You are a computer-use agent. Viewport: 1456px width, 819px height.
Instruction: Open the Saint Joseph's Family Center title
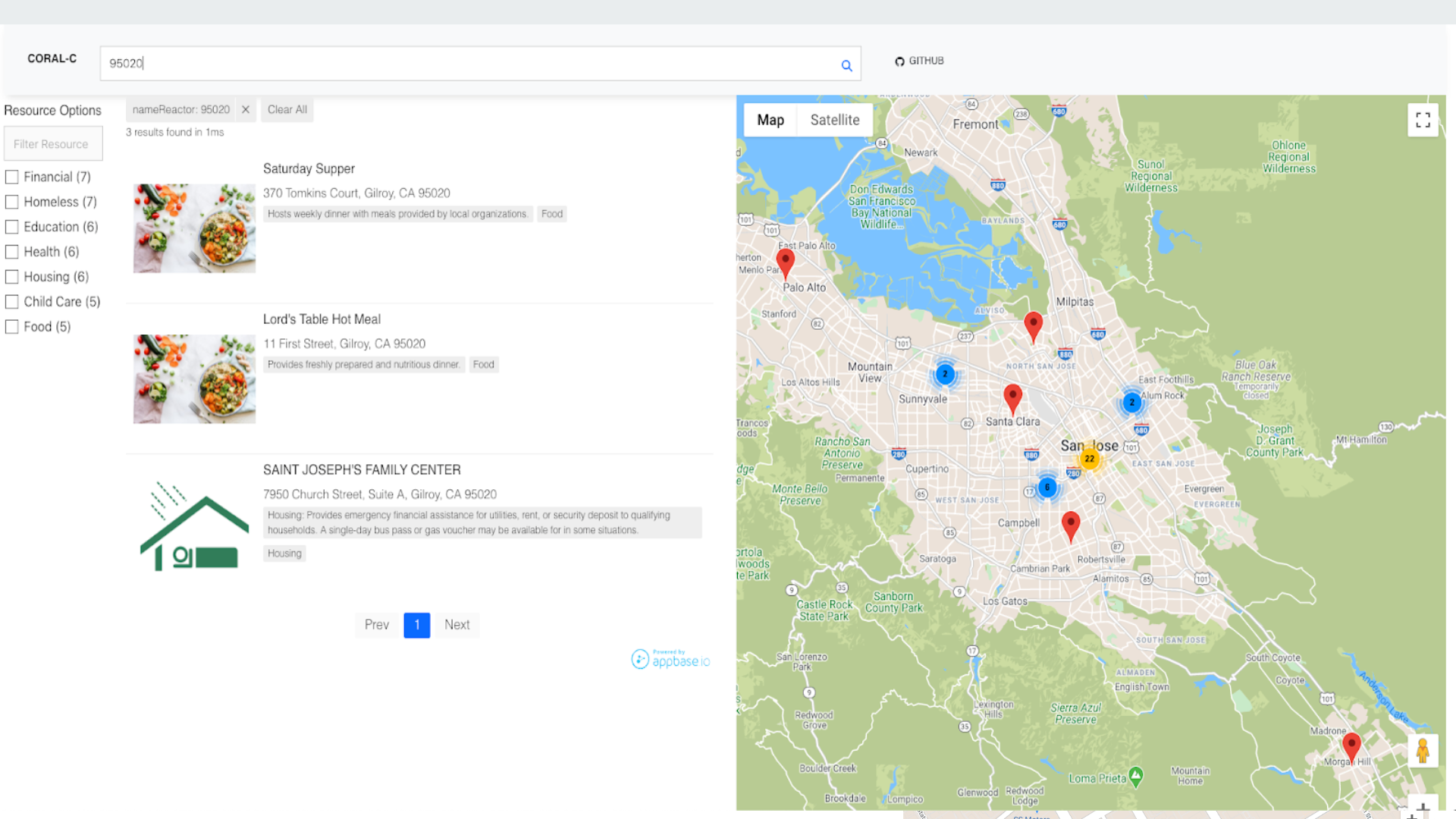tap(362, 470)
